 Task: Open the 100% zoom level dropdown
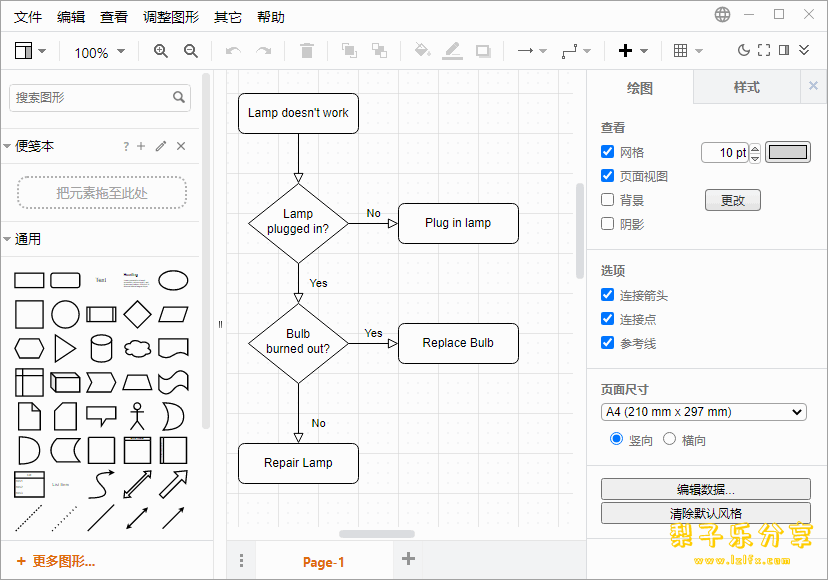99,52
